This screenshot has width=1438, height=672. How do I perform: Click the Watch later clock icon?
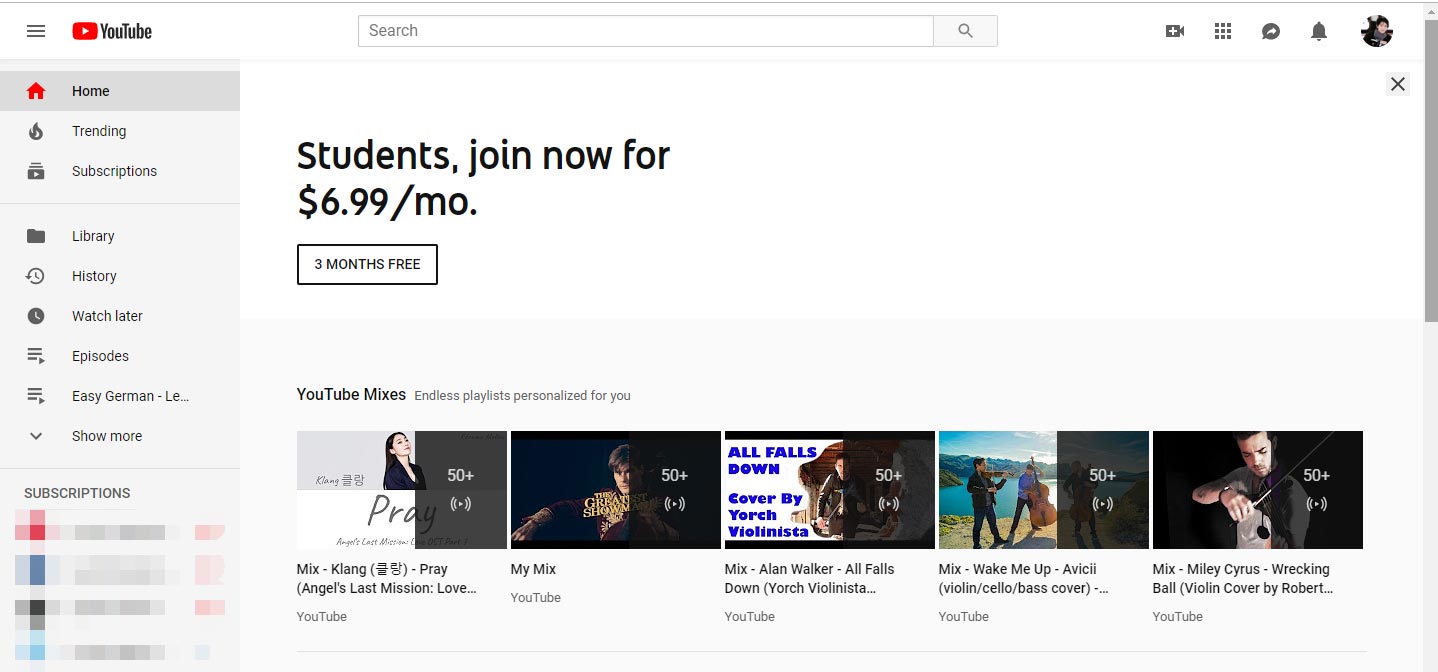pyautogui.click(x=36, y=316)
